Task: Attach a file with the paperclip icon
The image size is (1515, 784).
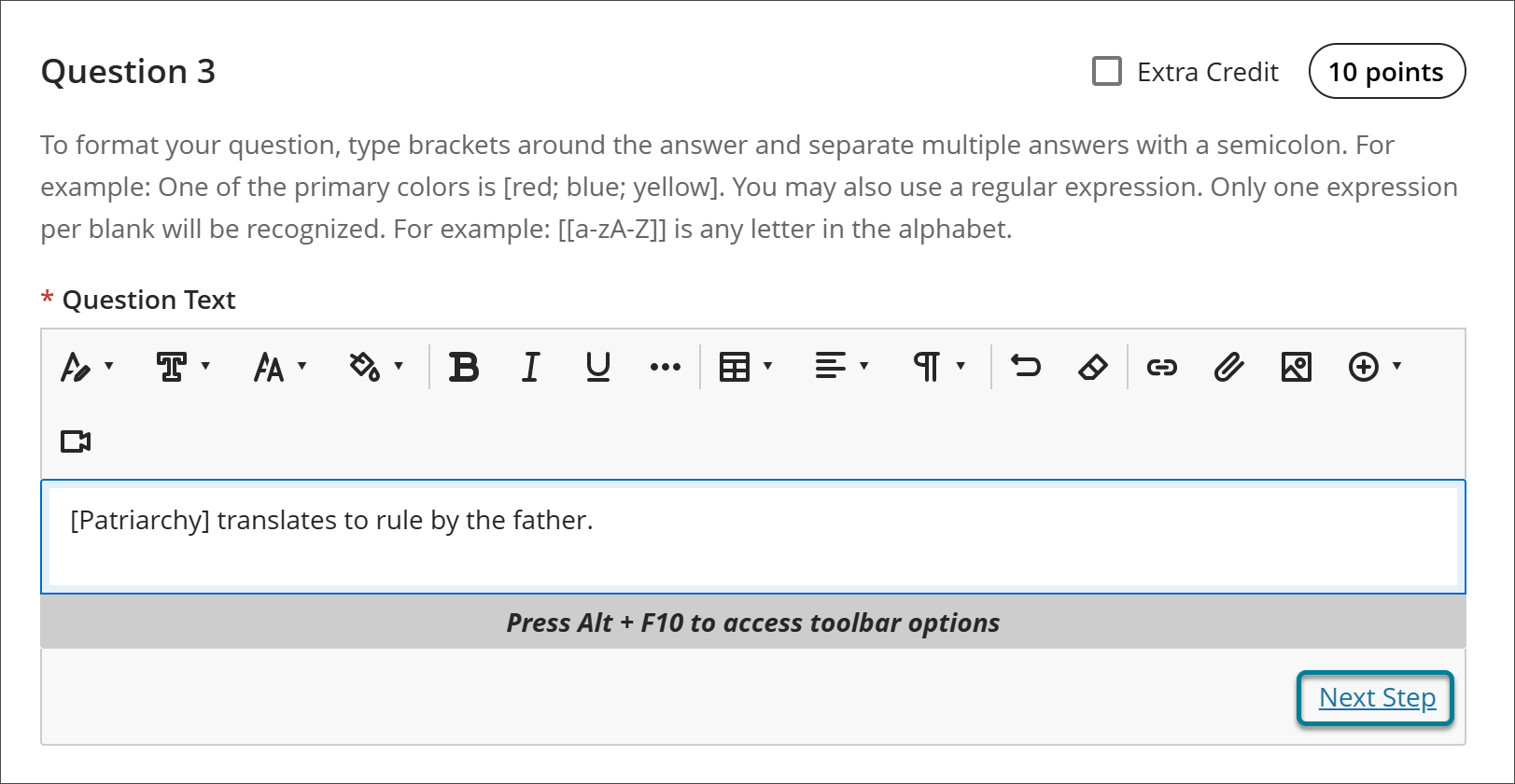Action: (1229, 367)
